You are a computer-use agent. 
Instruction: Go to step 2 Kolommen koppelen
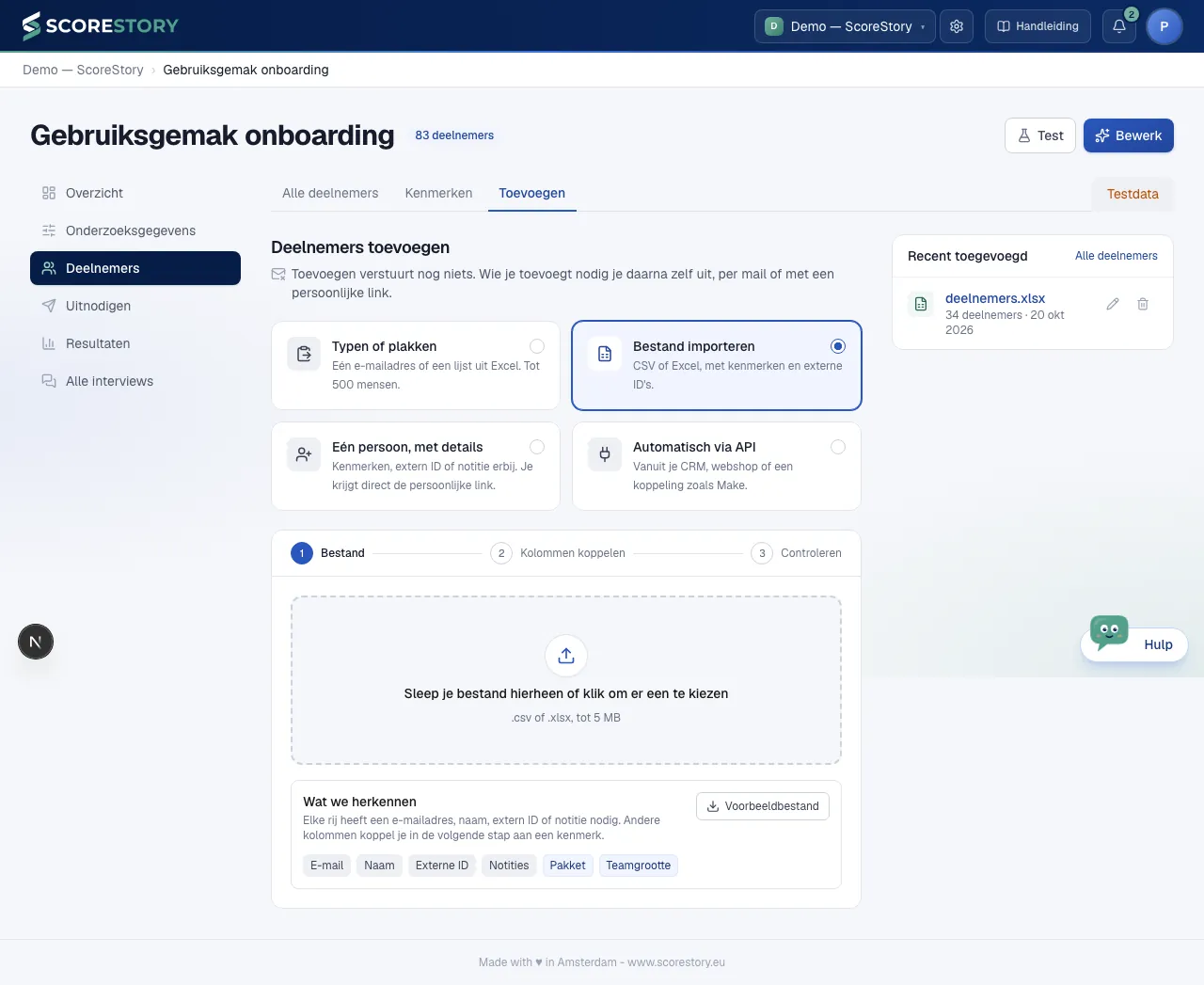pyautogui.click(x=558, y=553)
